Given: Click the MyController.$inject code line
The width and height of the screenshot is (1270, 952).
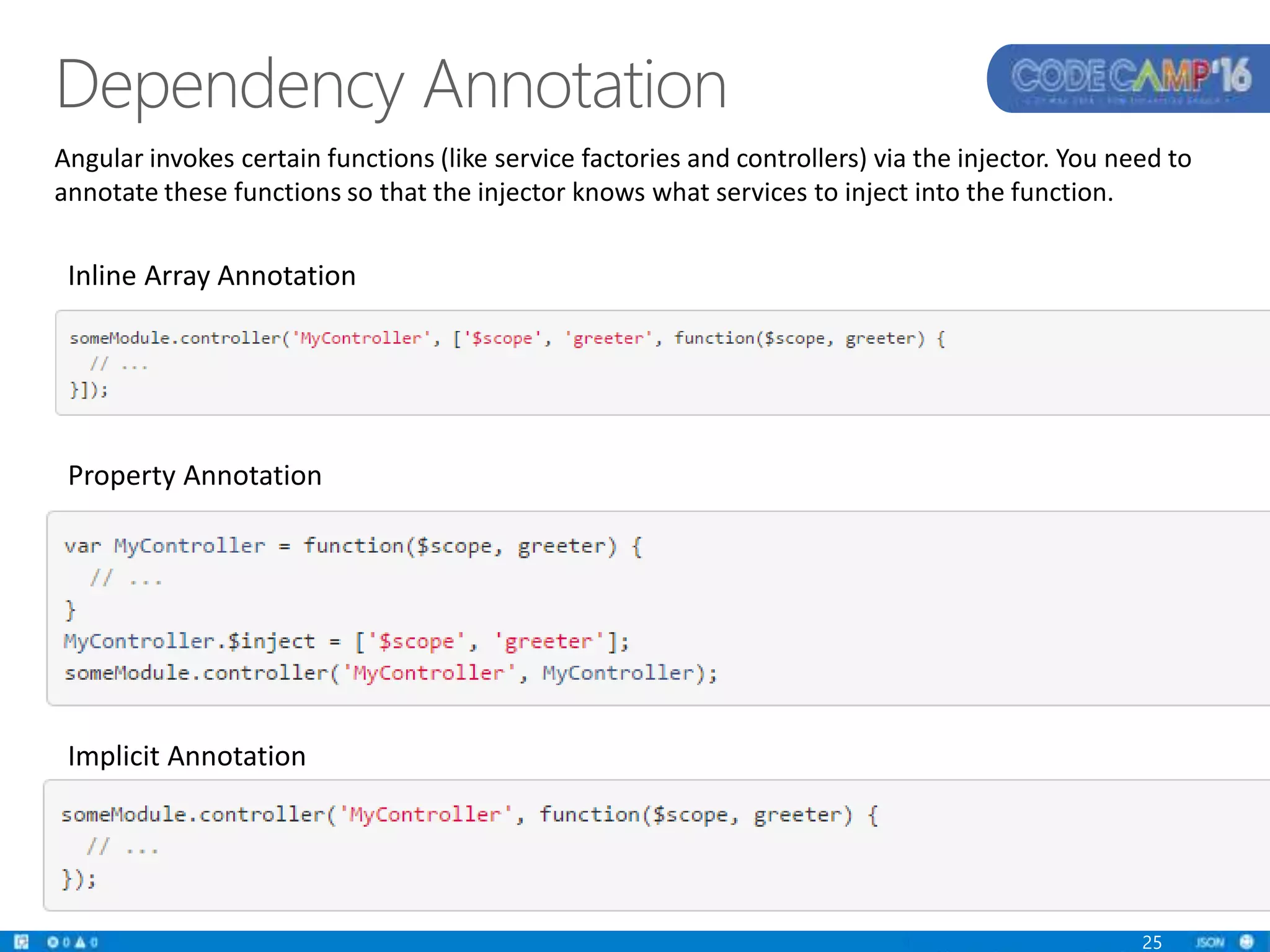Looking at the screenshot, I should click(346, 641).
